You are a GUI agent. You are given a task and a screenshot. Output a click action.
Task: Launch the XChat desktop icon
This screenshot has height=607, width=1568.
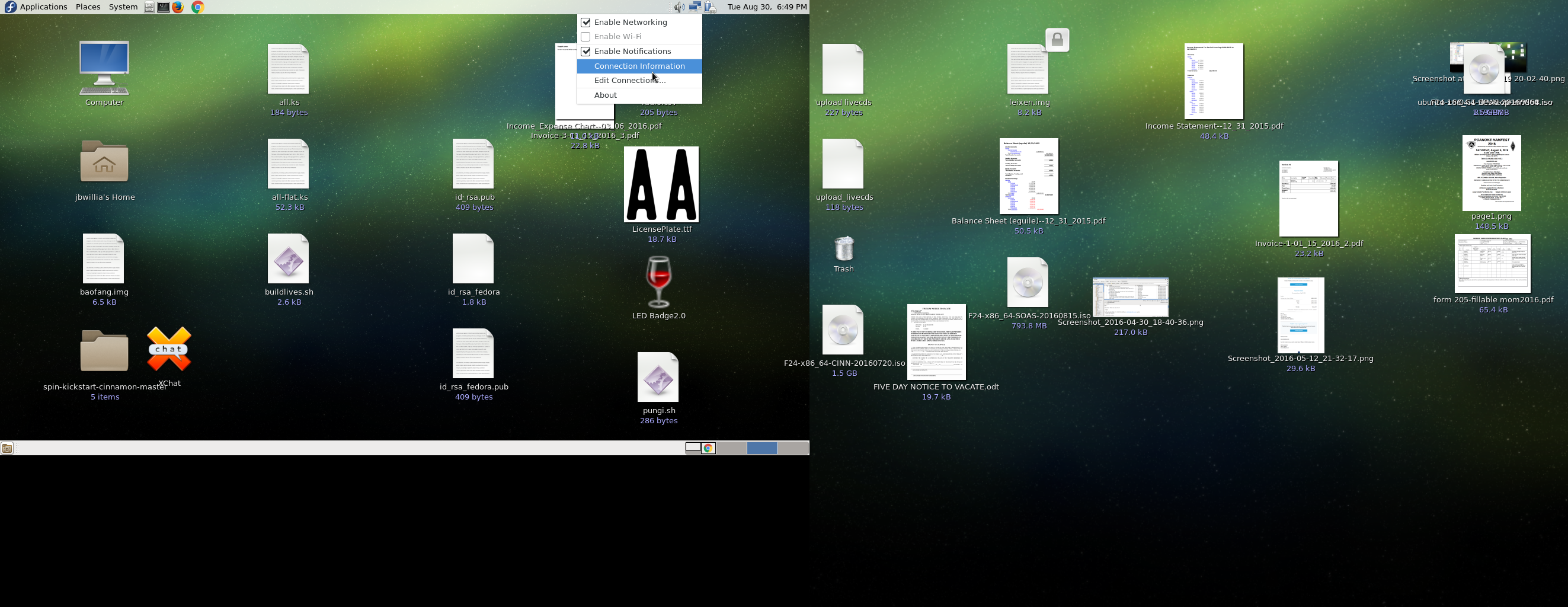169,350
